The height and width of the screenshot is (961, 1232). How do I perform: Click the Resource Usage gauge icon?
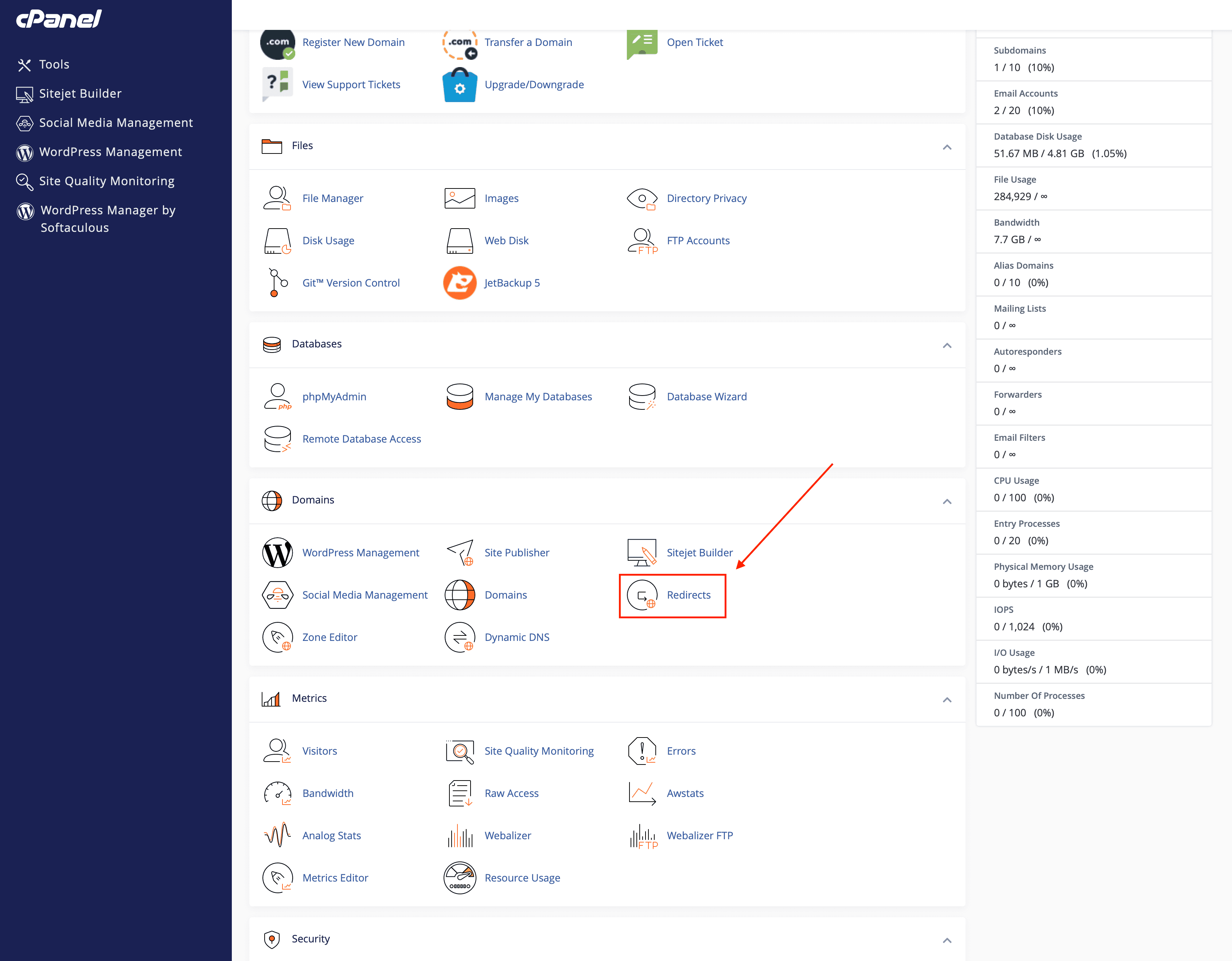point(459,878)
